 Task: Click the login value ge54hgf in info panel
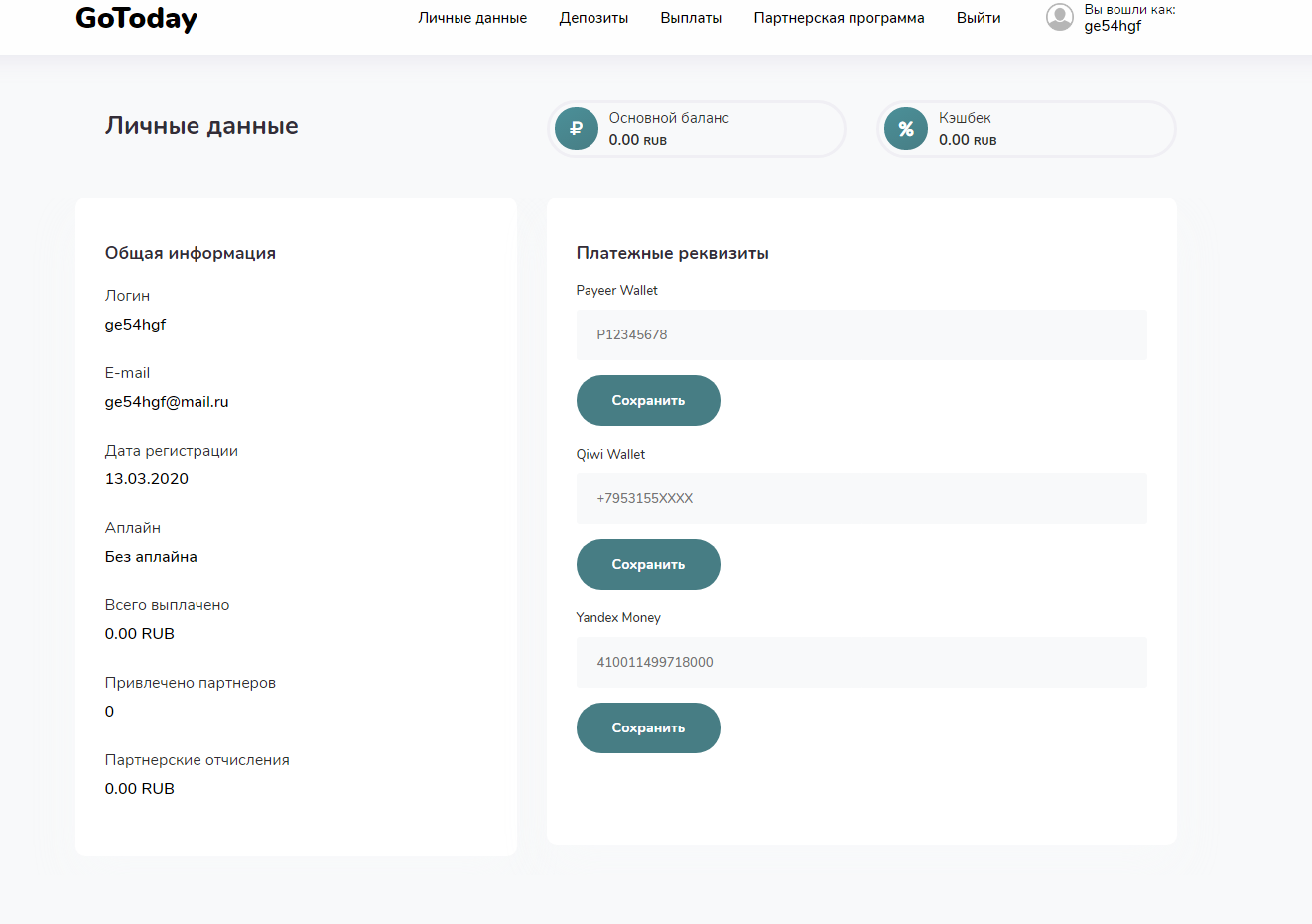click(x=135, y=325)
